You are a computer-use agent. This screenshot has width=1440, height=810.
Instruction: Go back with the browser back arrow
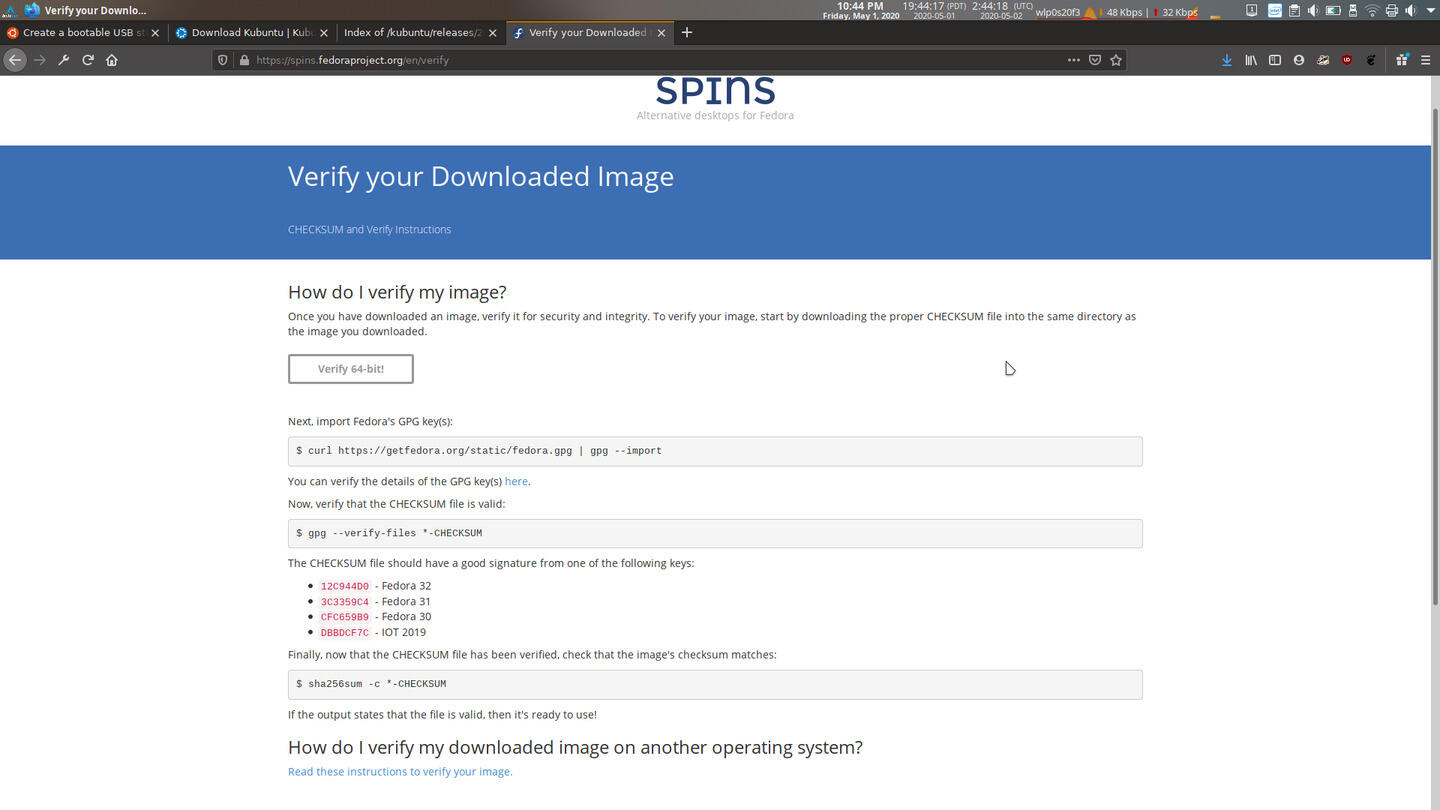(14, 60)
